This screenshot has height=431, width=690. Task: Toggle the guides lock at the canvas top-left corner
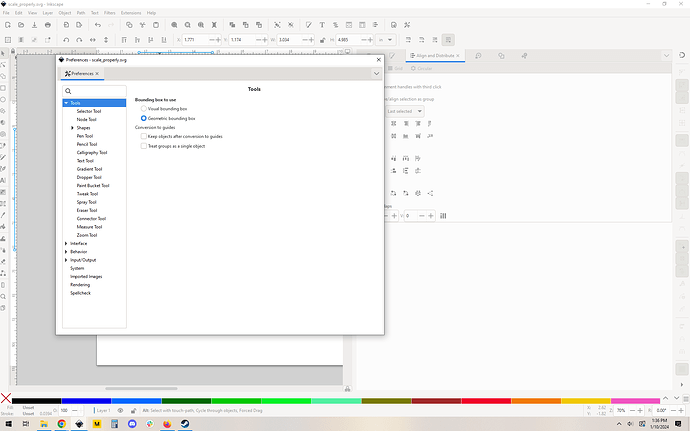(13, 52)
